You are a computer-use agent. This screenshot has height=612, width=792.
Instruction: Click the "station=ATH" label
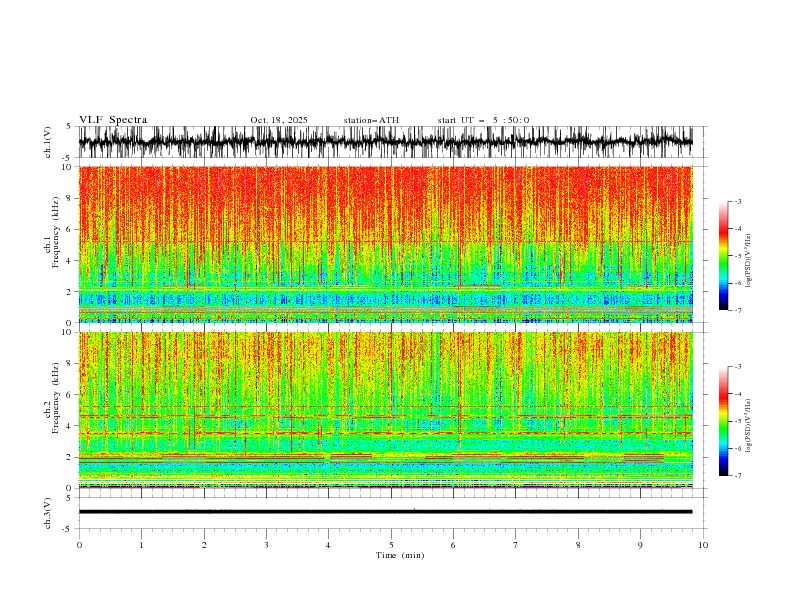(371, 120)
